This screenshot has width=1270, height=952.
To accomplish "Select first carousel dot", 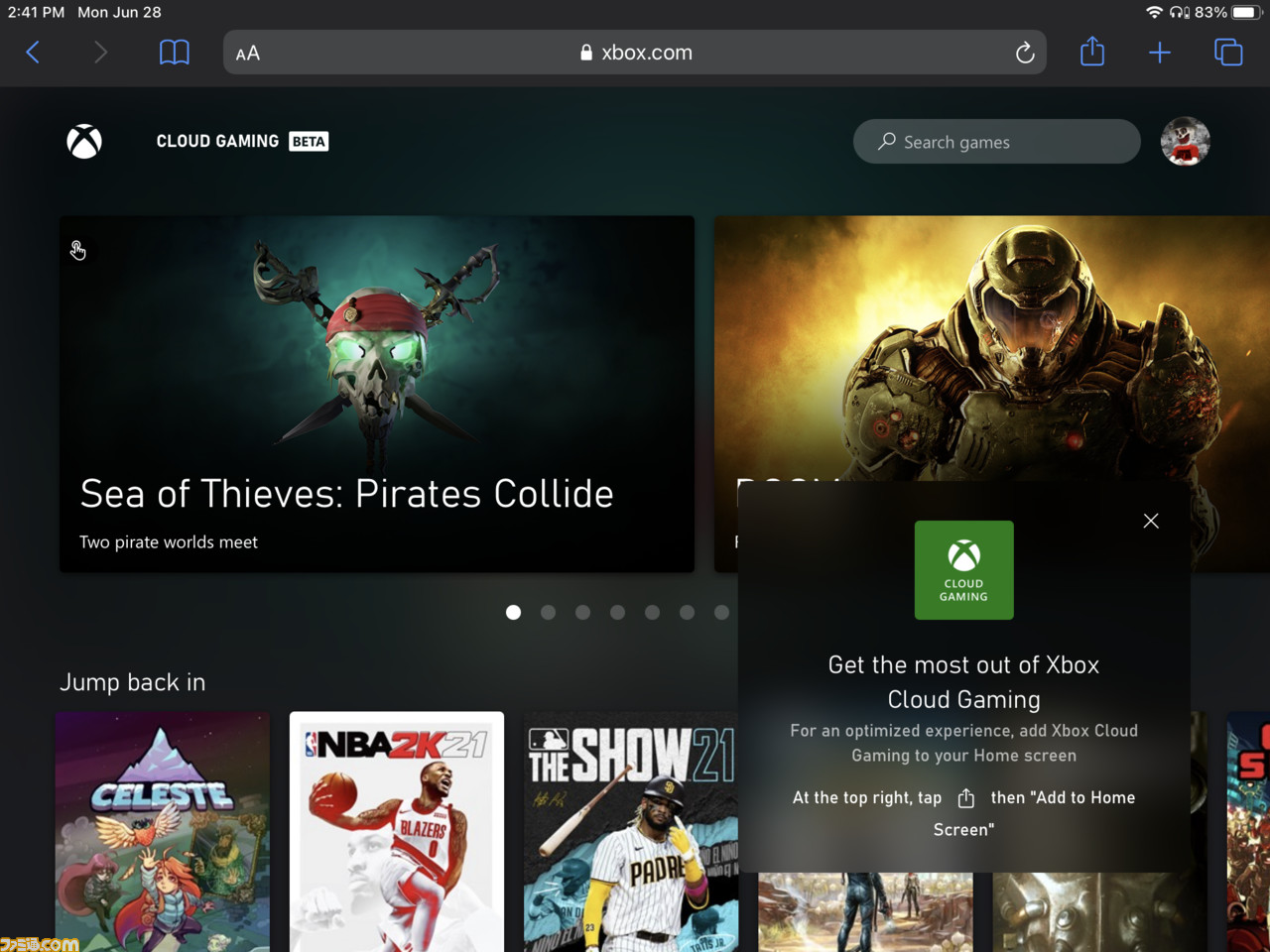I will coord(513,612).
